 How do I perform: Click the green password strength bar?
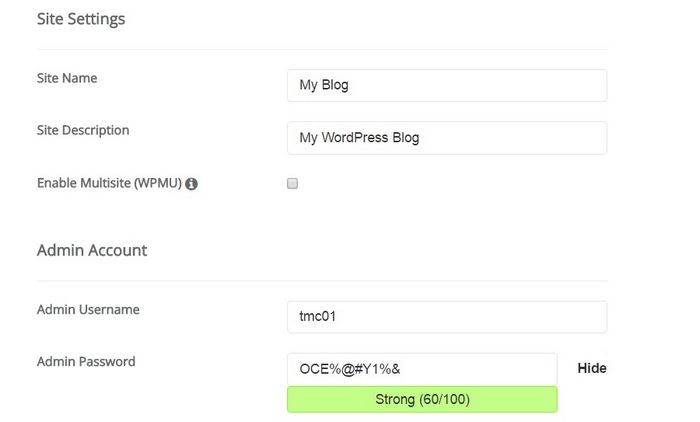[421, 400]
